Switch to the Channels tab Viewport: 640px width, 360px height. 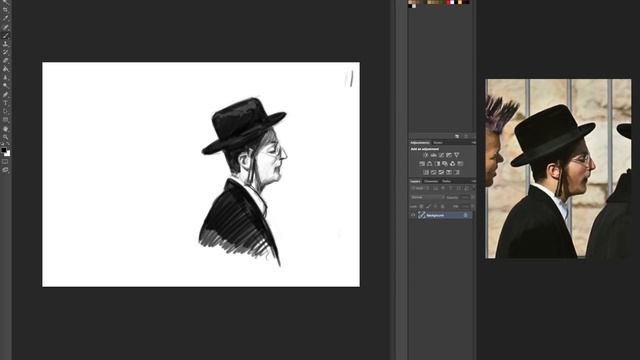click(431, 181)
